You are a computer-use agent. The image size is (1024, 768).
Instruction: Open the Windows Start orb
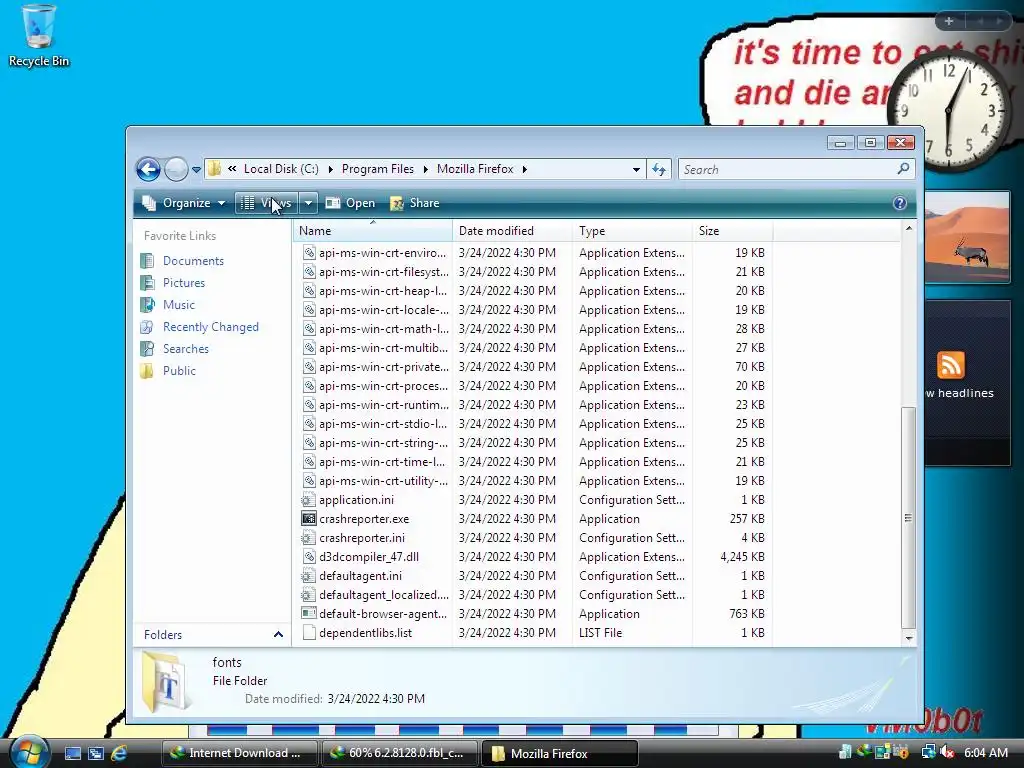pyautogui.click(x=29, y=752)
